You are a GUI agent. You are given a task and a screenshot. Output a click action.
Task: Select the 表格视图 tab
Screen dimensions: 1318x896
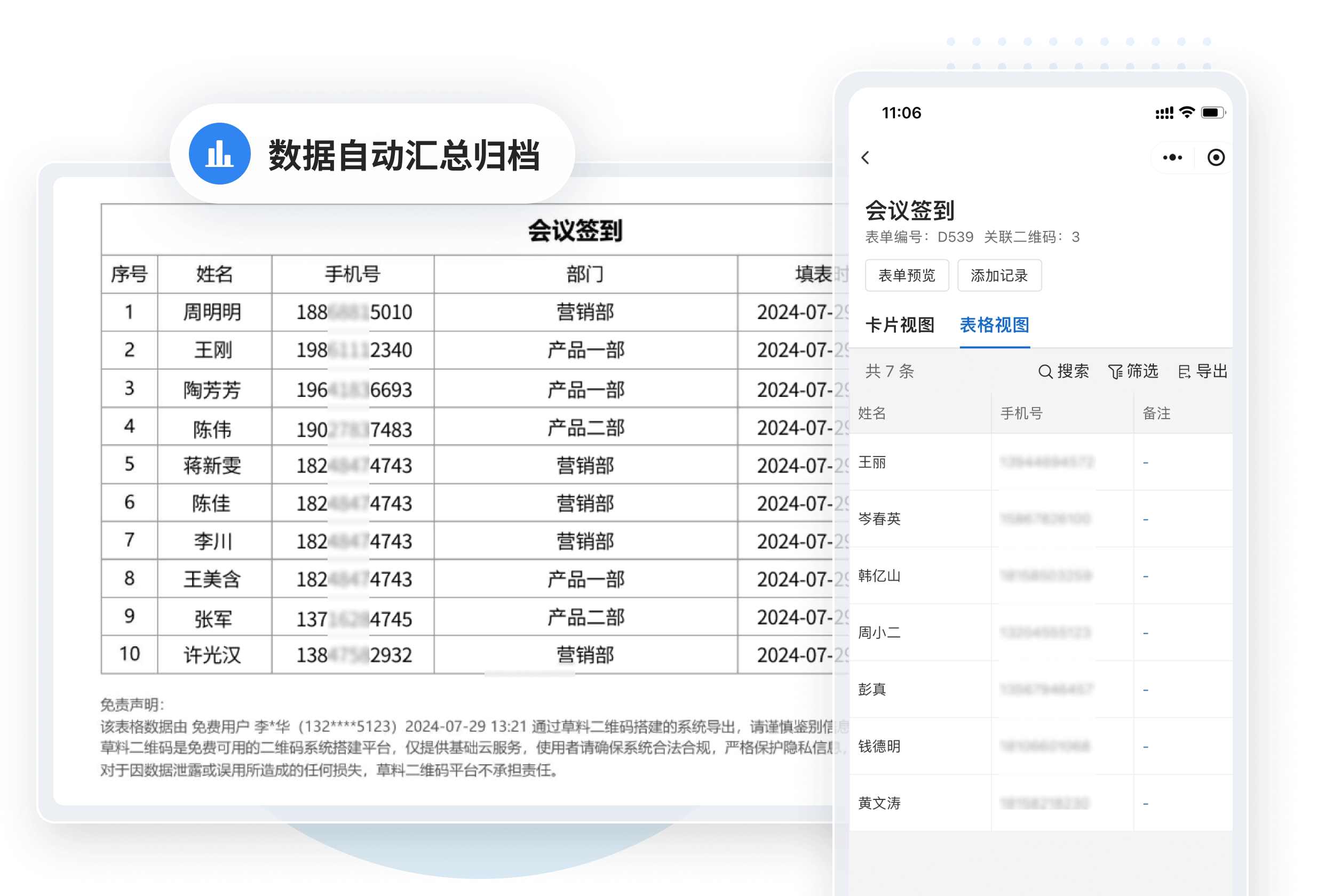994,326
